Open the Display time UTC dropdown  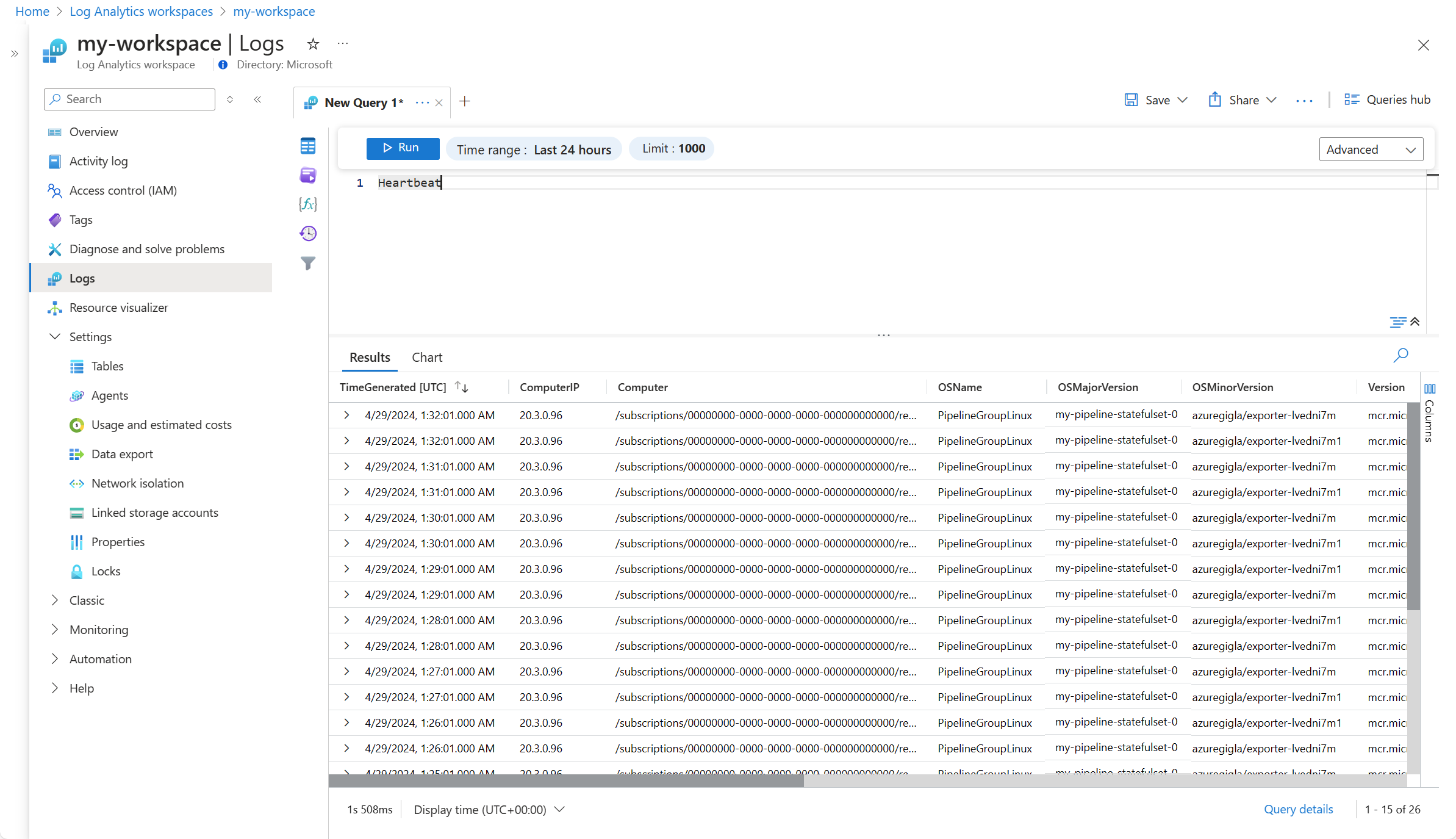(489, 810)
